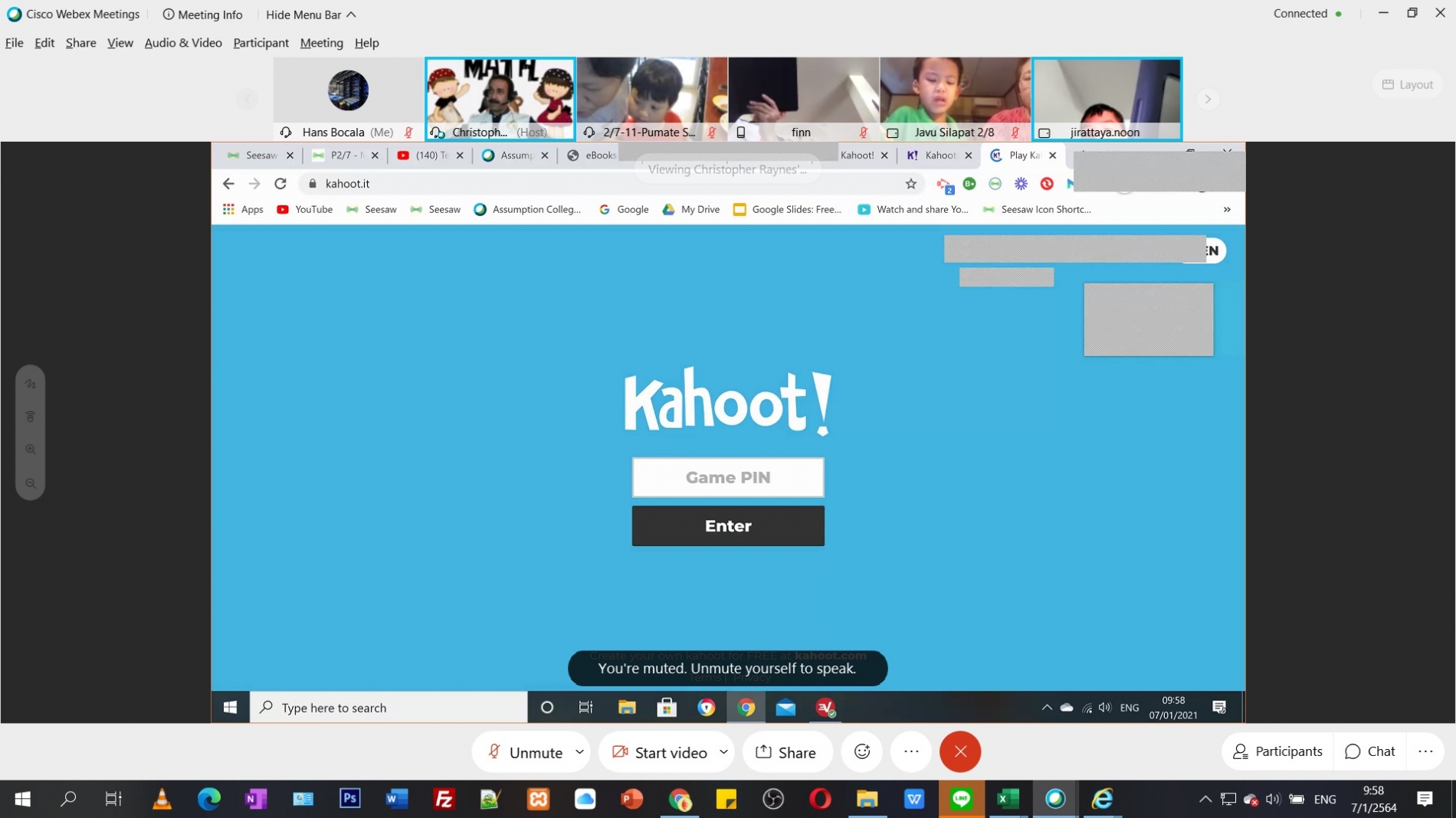Click the red leave meeting button
Screen dimensions: 1456x818
tap(959, 751)
